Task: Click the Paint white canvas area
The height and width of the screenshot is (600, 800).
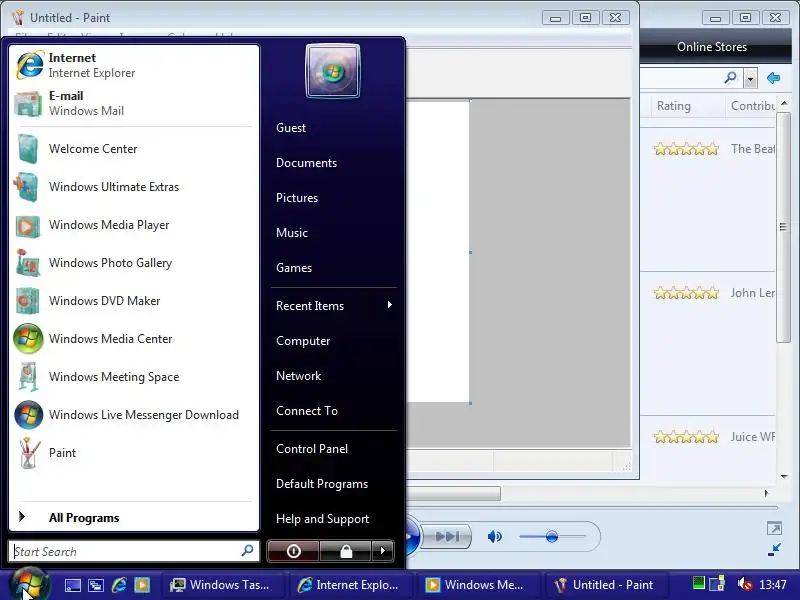Action: point(438,252)
